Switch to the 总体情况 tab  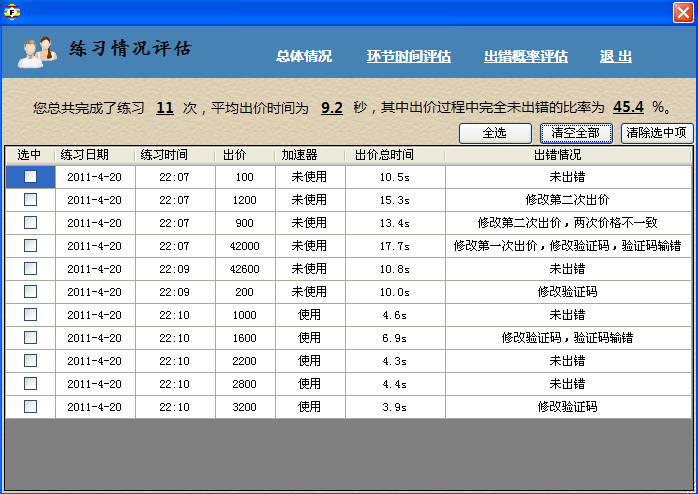304,56
